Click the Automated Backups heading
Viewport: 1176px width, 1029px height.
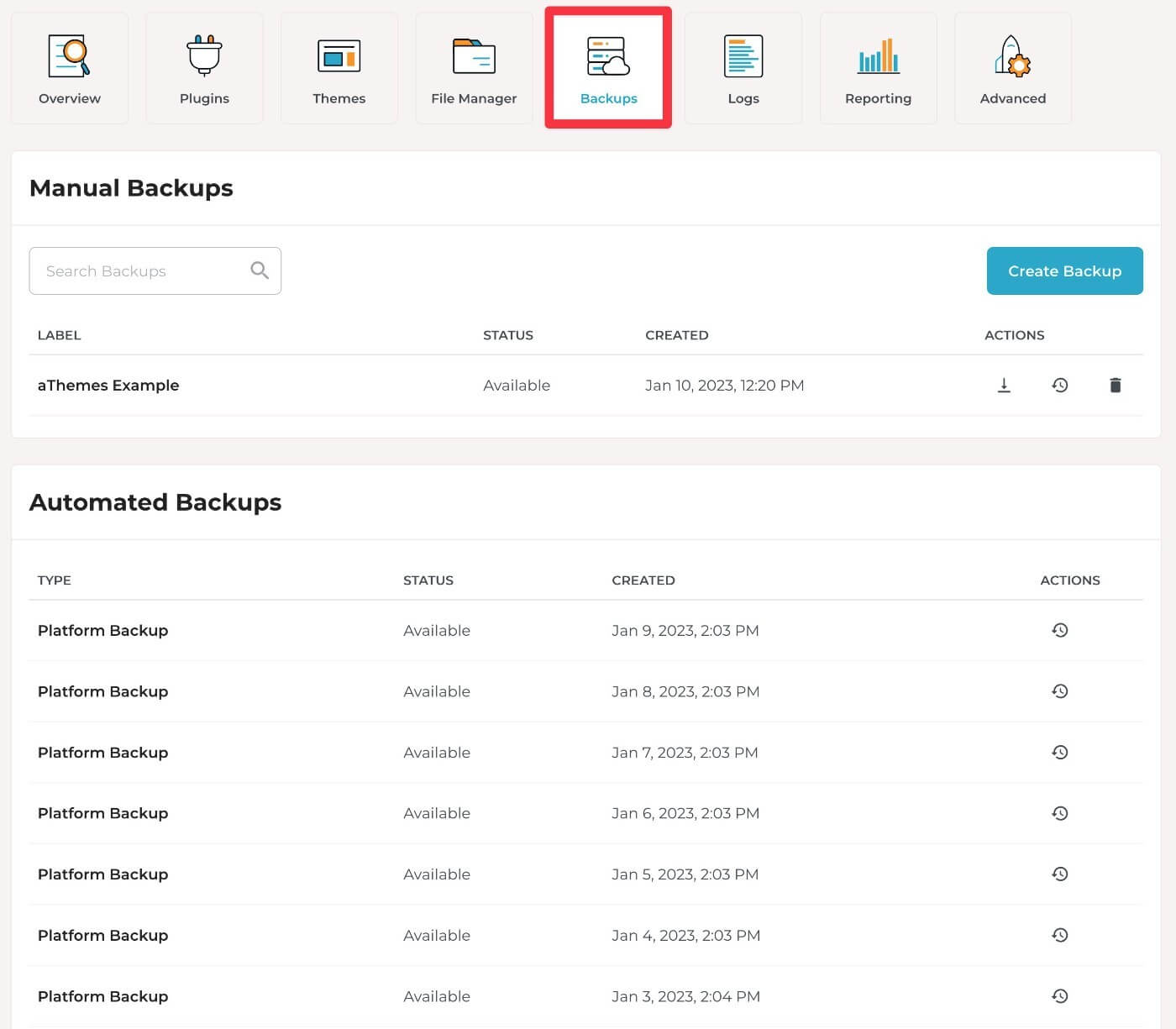tap(155, 501)
